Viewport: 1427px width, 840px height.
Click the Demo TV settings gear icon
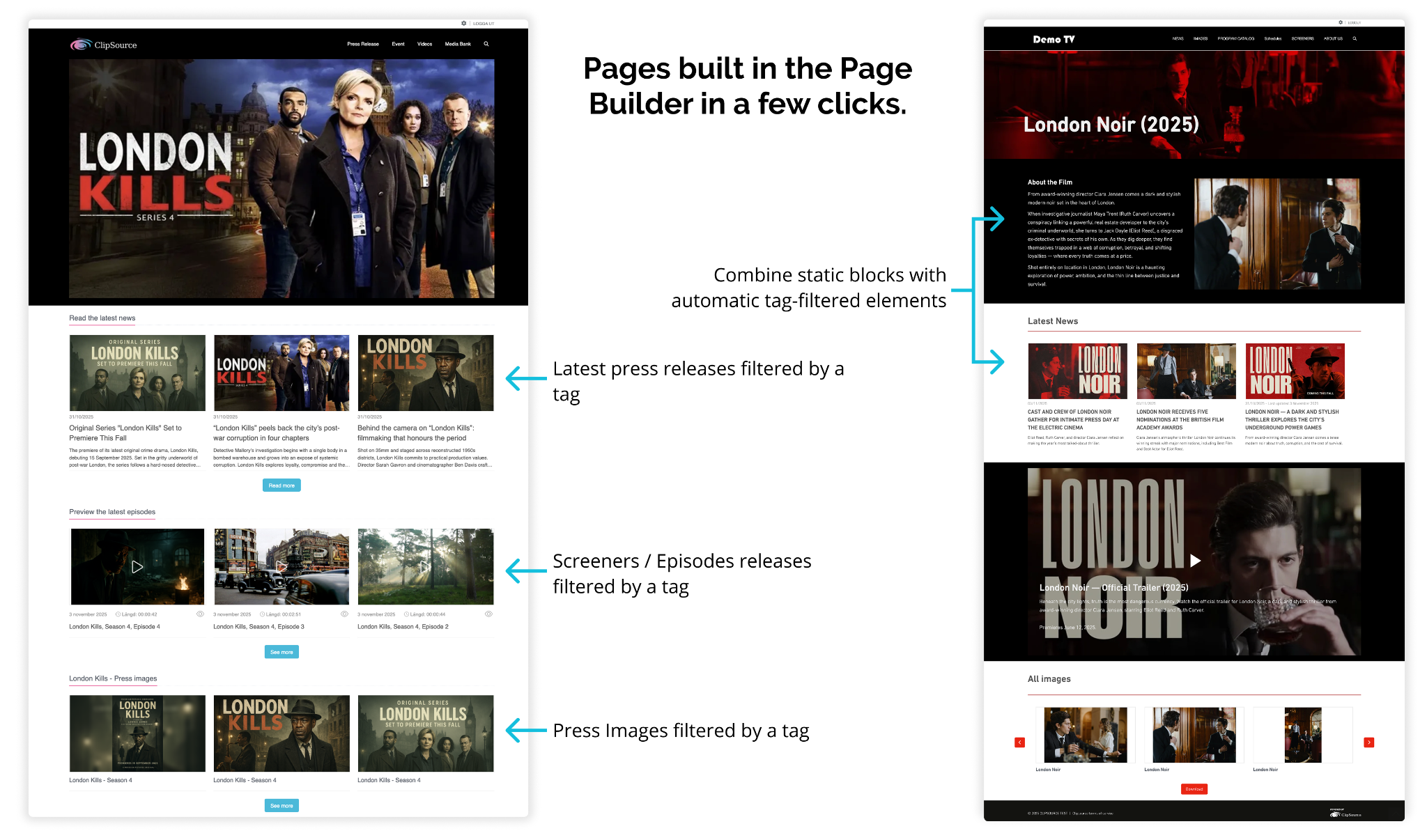click(1341, 23)
